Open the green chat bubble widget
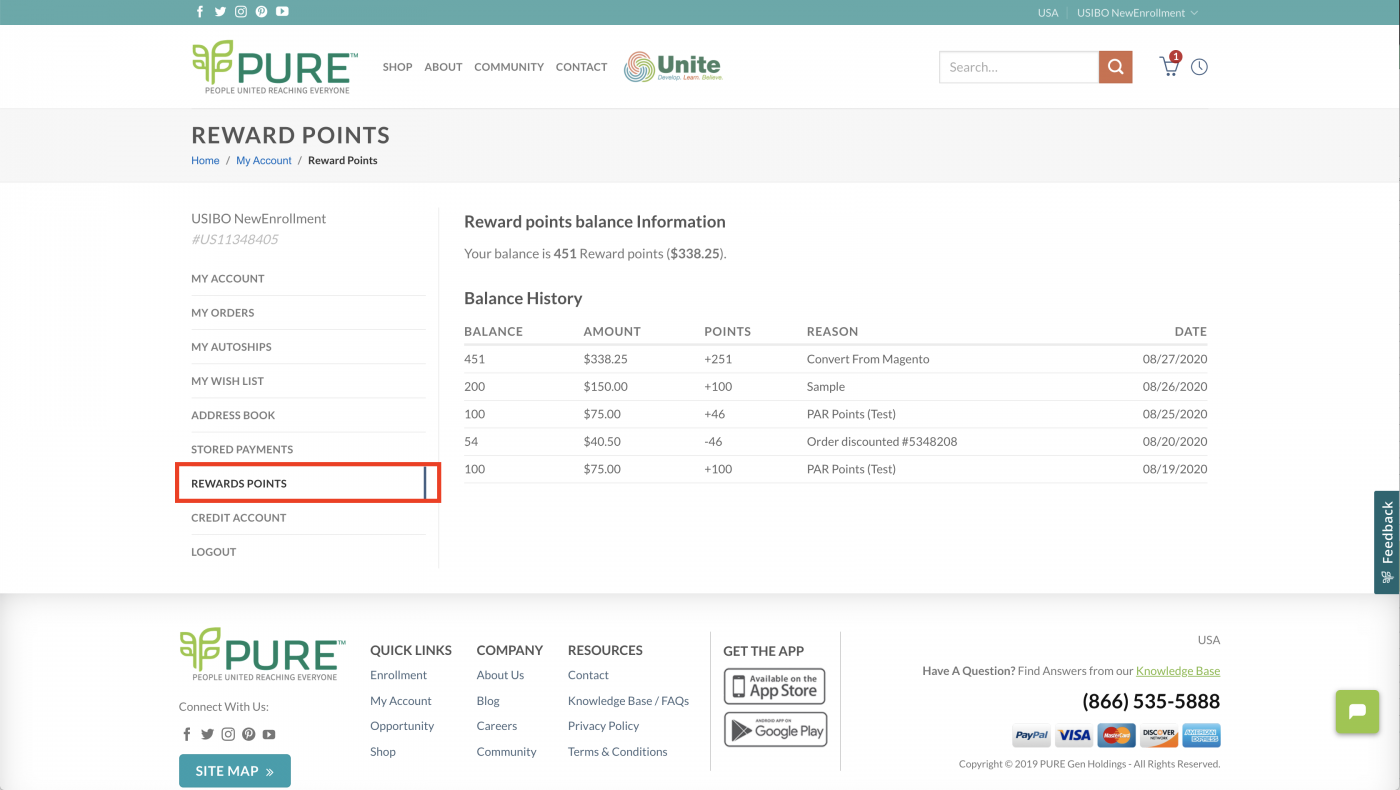The width and height of the screenshot is (1400, 790). [1357, 712]
